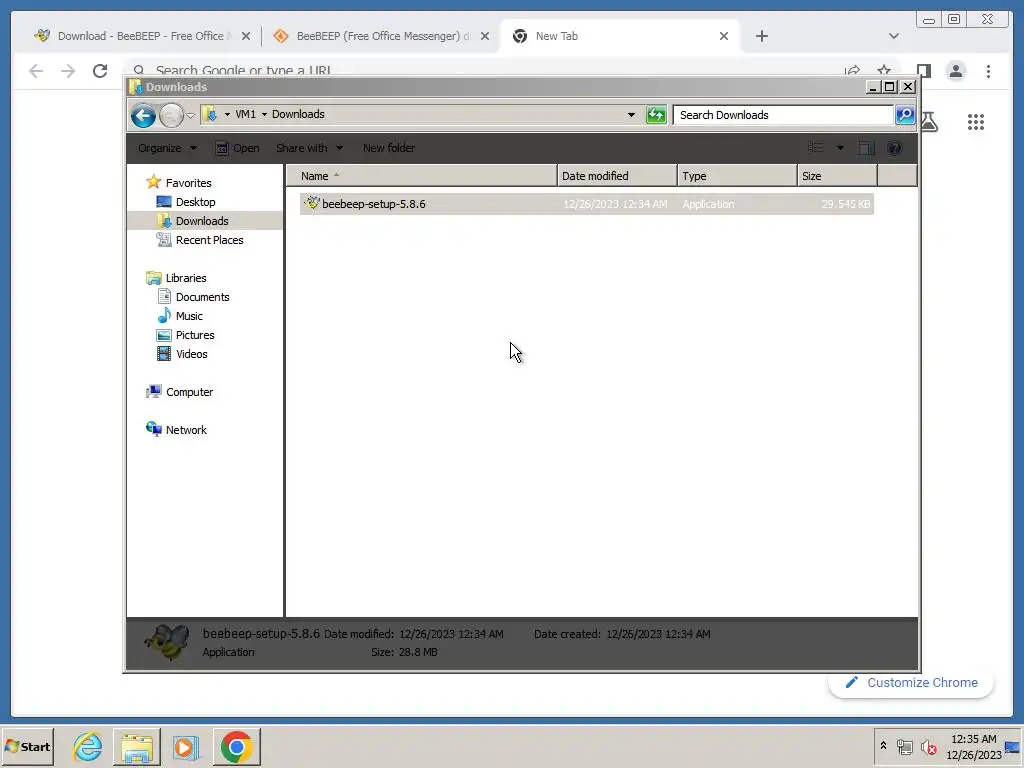
Task: Sort by Type column header
Action: coord(737,176)
